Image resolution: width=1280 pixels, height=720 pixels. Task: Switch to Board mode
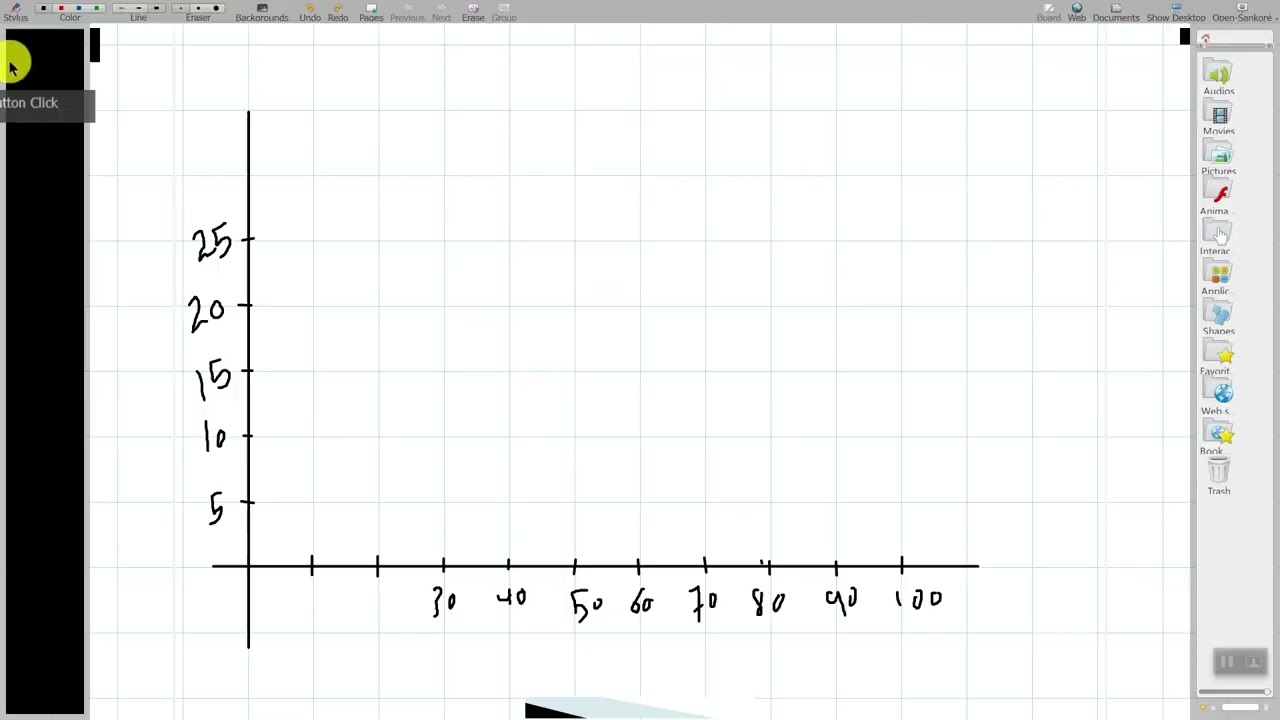tap(1048, 12)
